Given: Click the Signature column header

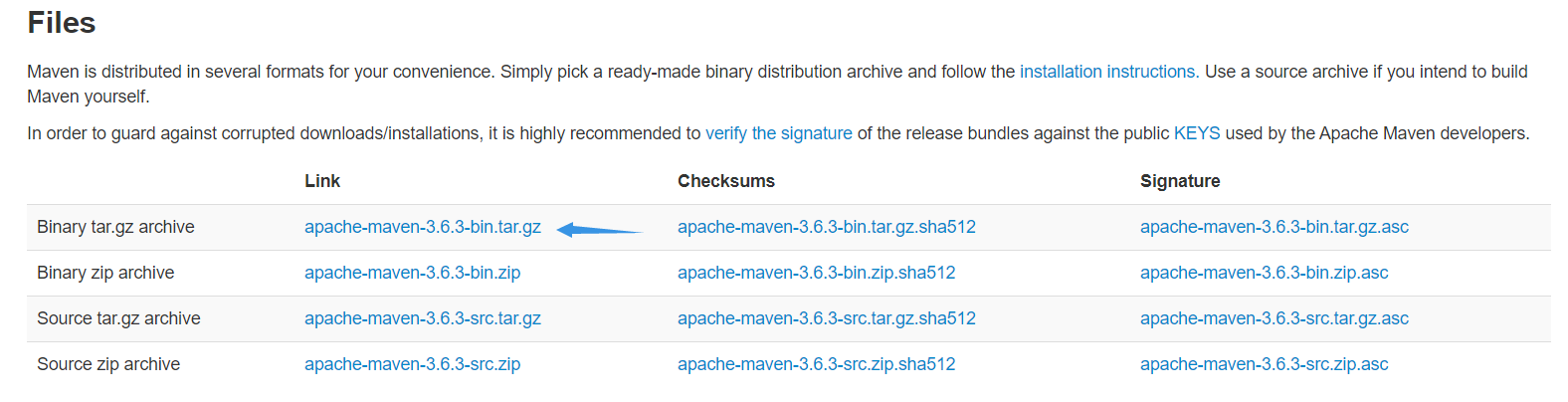Looking at the screenshot, I should 1180,181.
